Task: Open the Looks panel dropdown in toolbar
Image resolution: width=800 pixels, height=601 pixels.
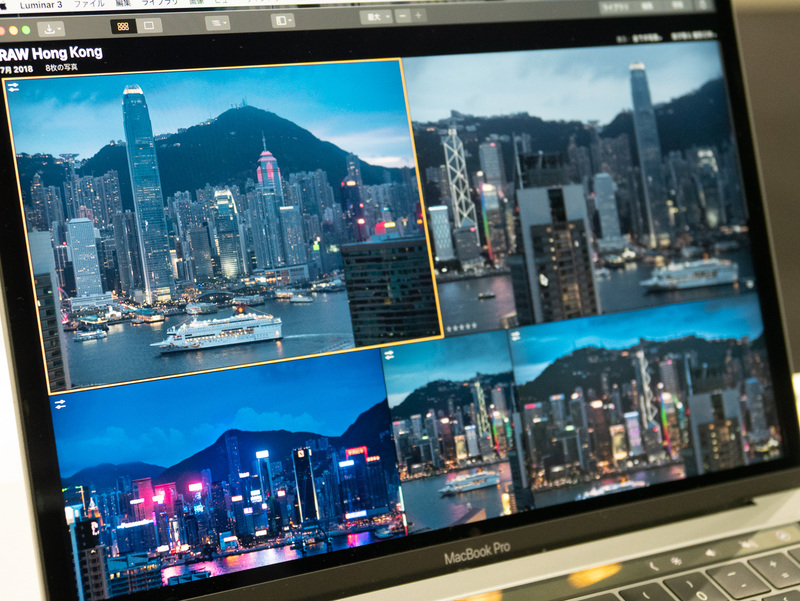Action: [x=218, y=23]
